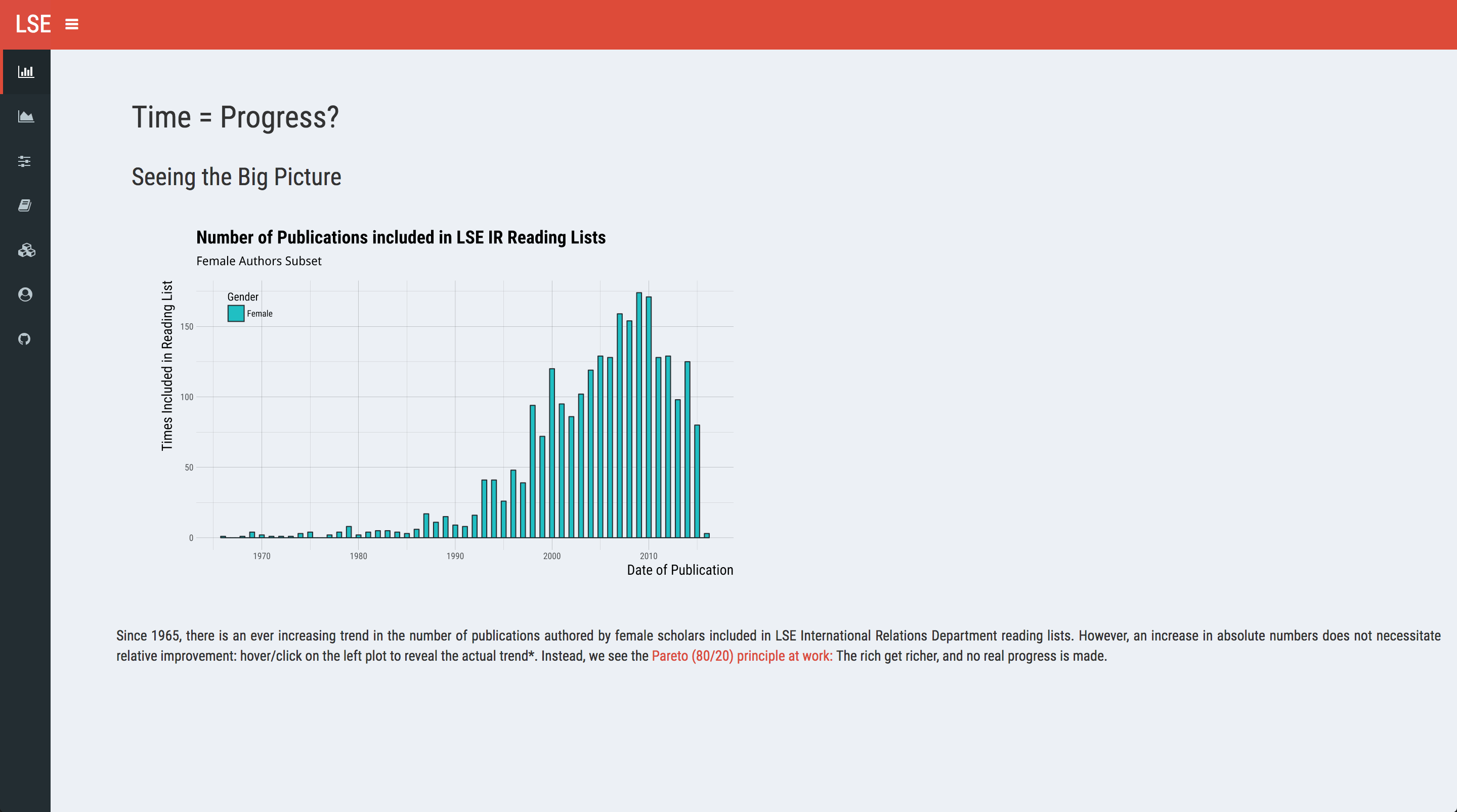Open the bar chart sidebar tab
Screen dimensions: 1457x812
(x=25, y=72)
